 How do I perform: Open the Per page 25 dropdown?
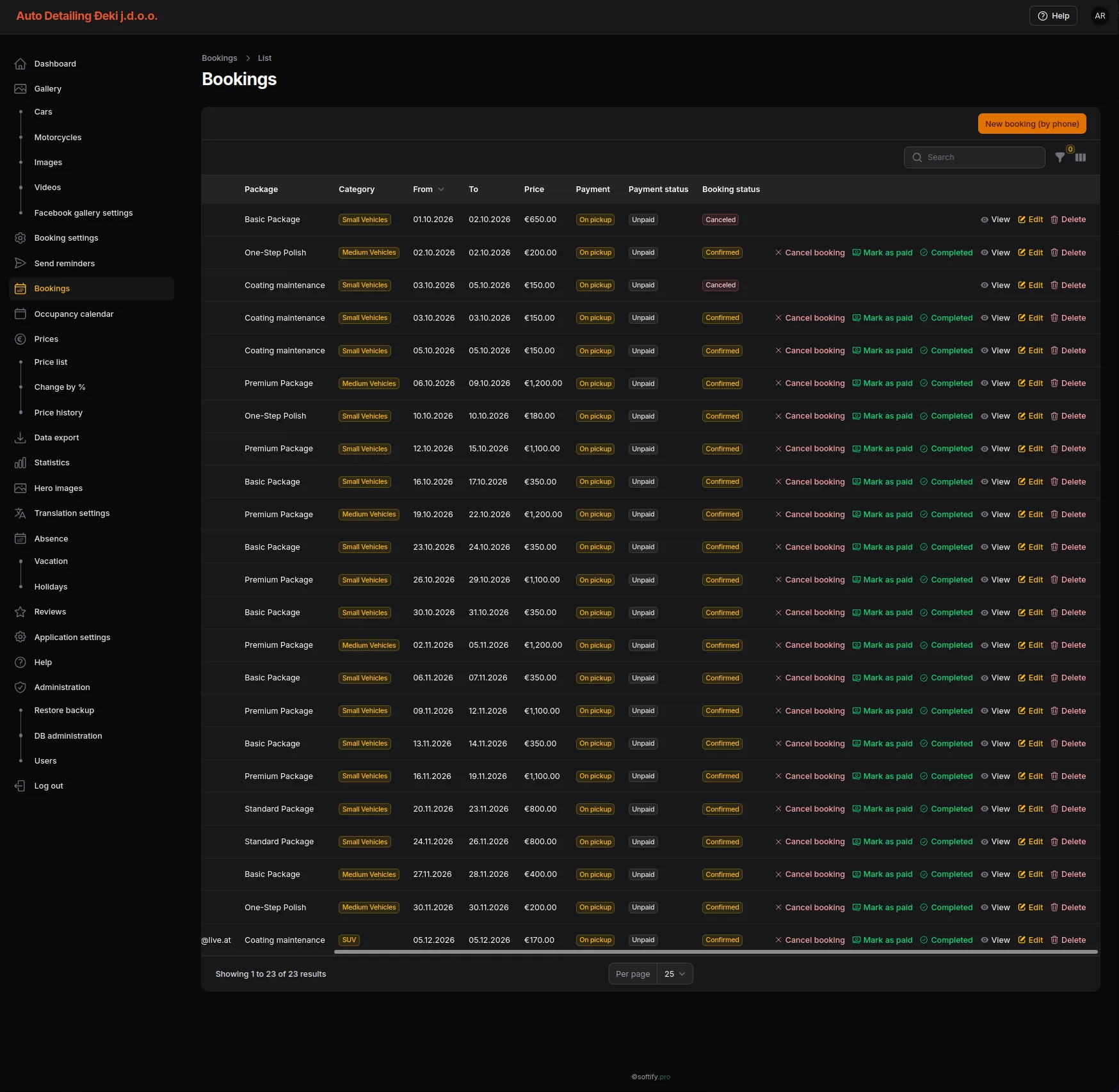tap(675, 974)
